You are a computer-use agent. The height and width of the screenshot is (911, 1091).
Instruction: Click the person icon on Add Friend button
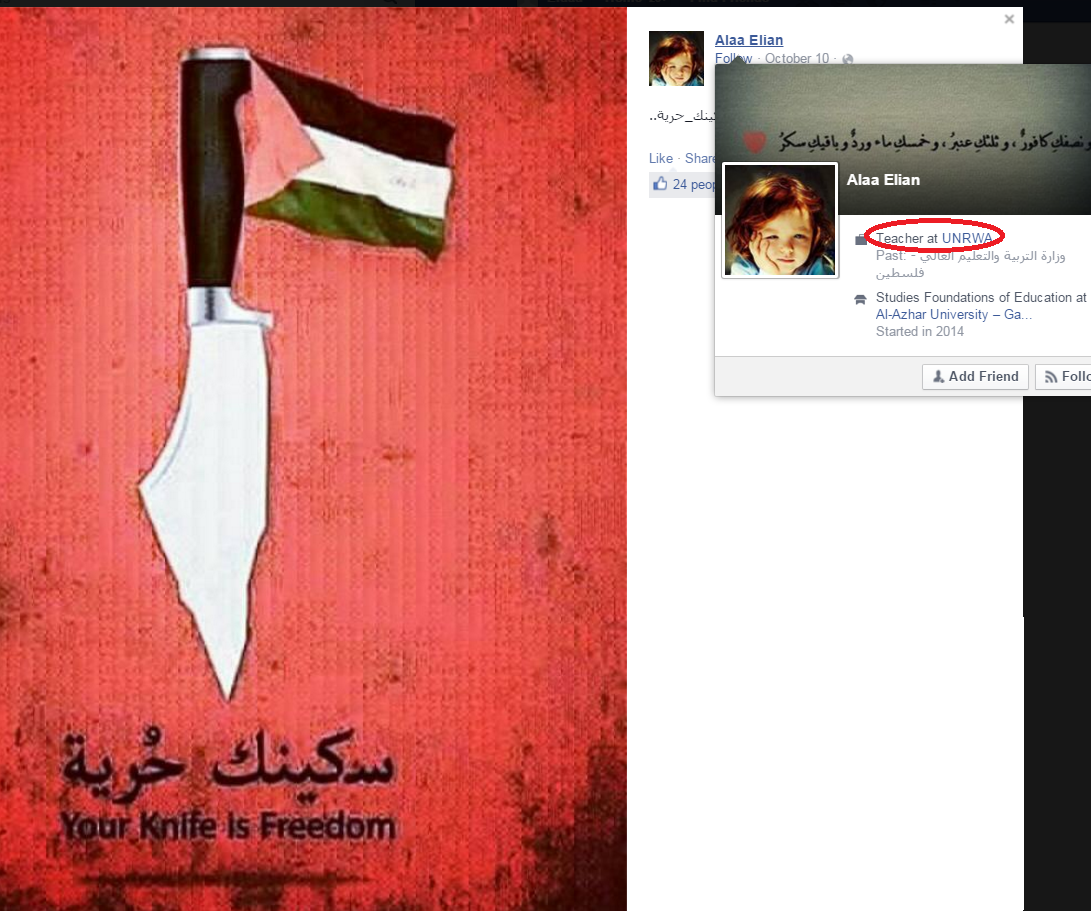[x=939, y=377]
